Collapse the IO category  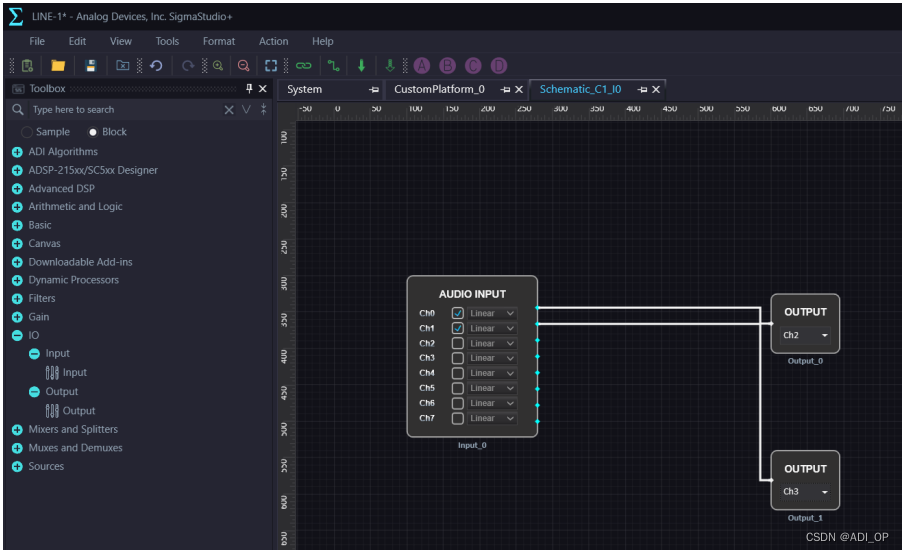click(x=17, y=335)
